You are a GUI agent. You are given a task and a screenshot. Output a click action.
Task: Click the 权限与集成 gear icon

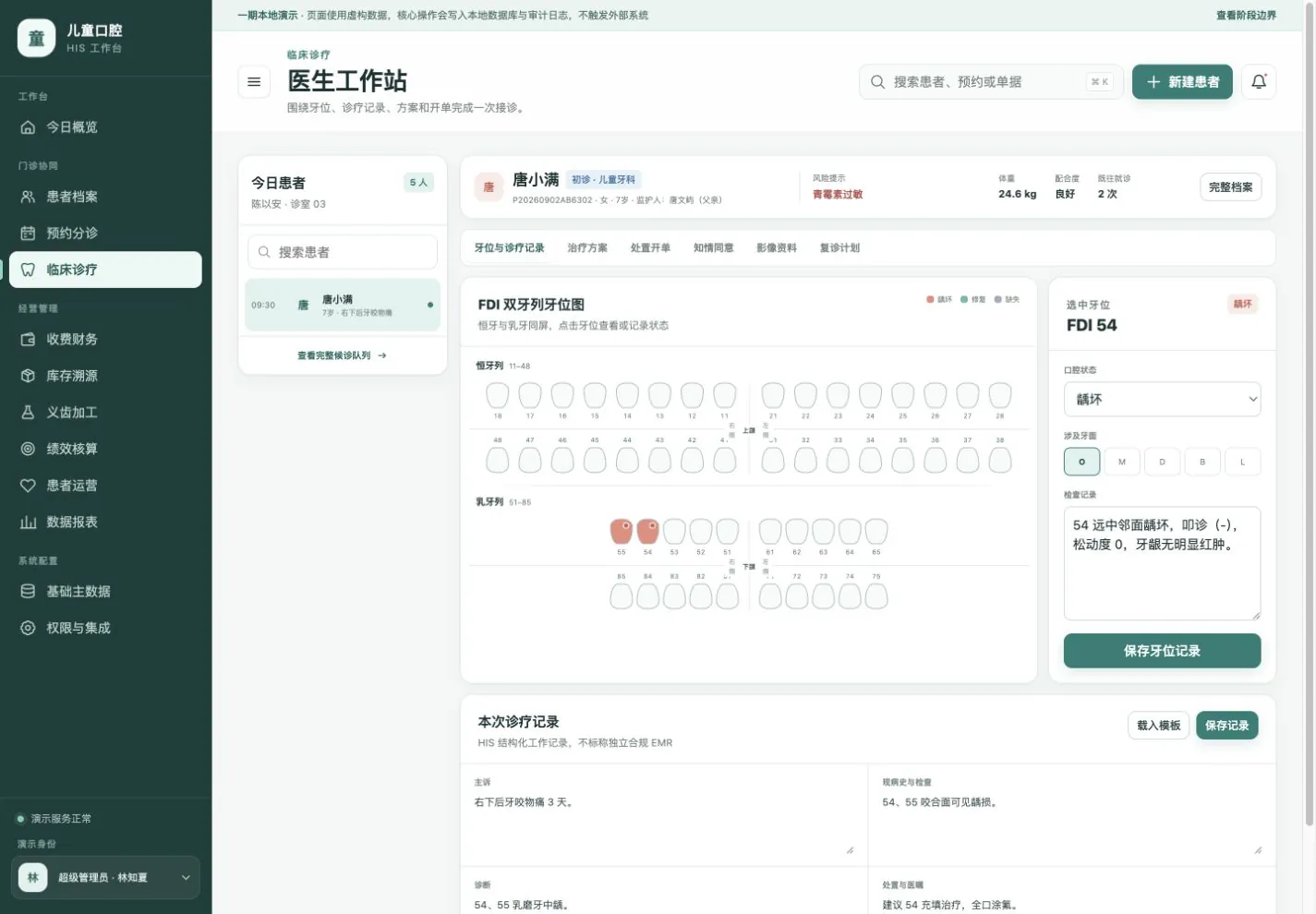(28, 628)
